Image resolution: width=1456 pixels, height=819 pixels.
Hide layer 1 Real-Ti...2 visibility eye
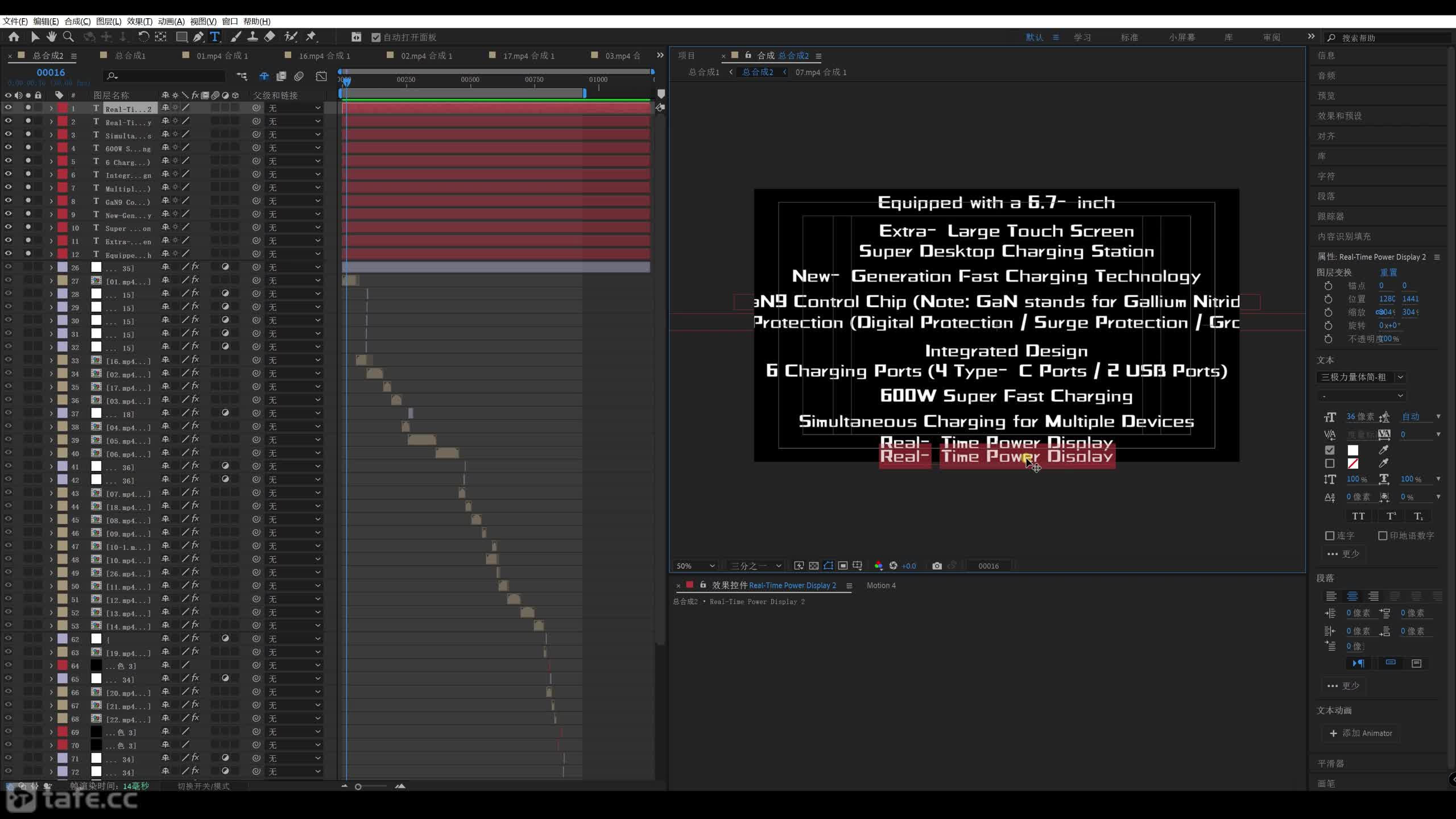(9, 107)
